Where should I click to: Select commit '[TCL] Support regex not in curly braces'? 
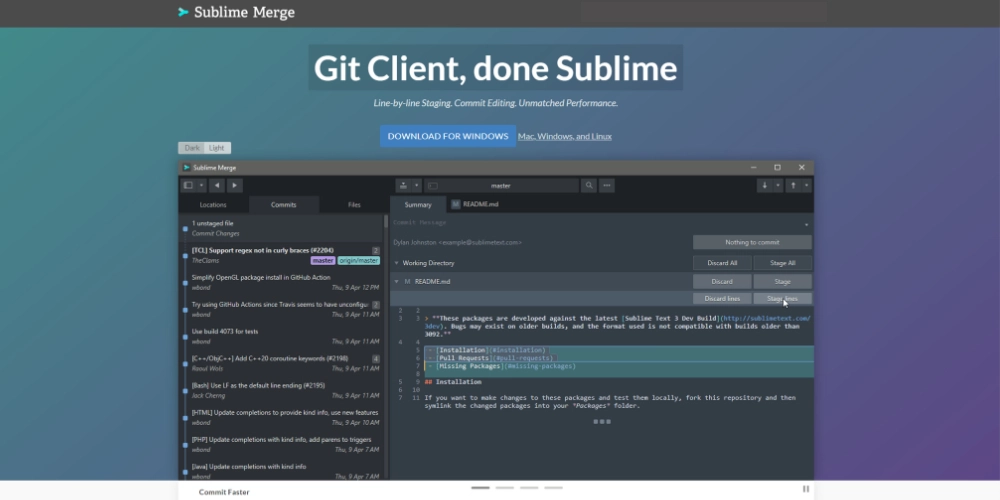coord(281,255)
